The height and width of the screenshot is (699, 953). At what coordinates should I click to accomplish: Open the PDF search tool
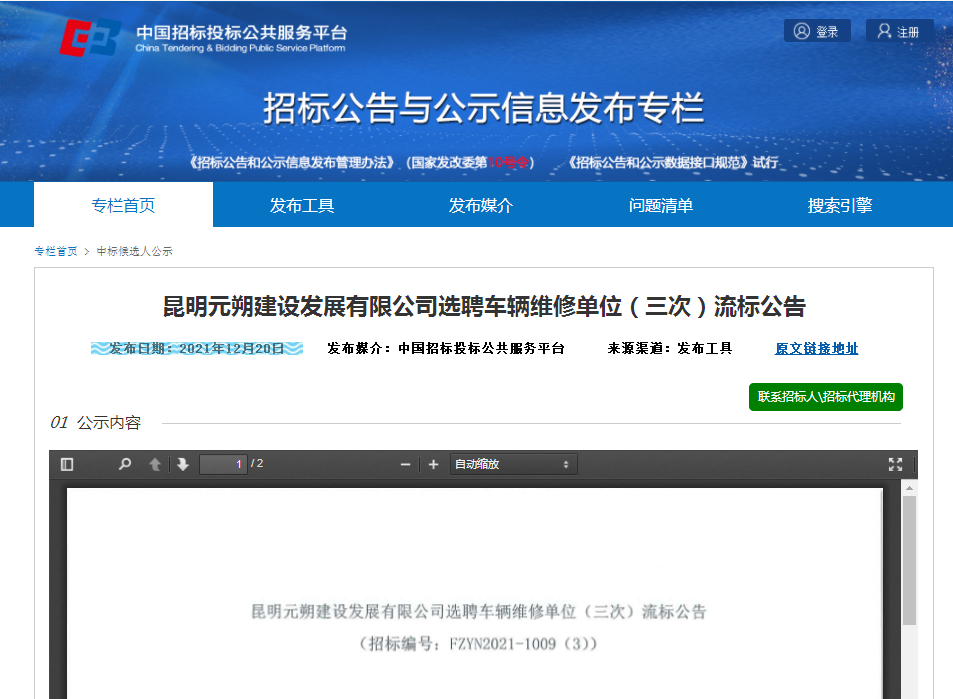[124, 463]
